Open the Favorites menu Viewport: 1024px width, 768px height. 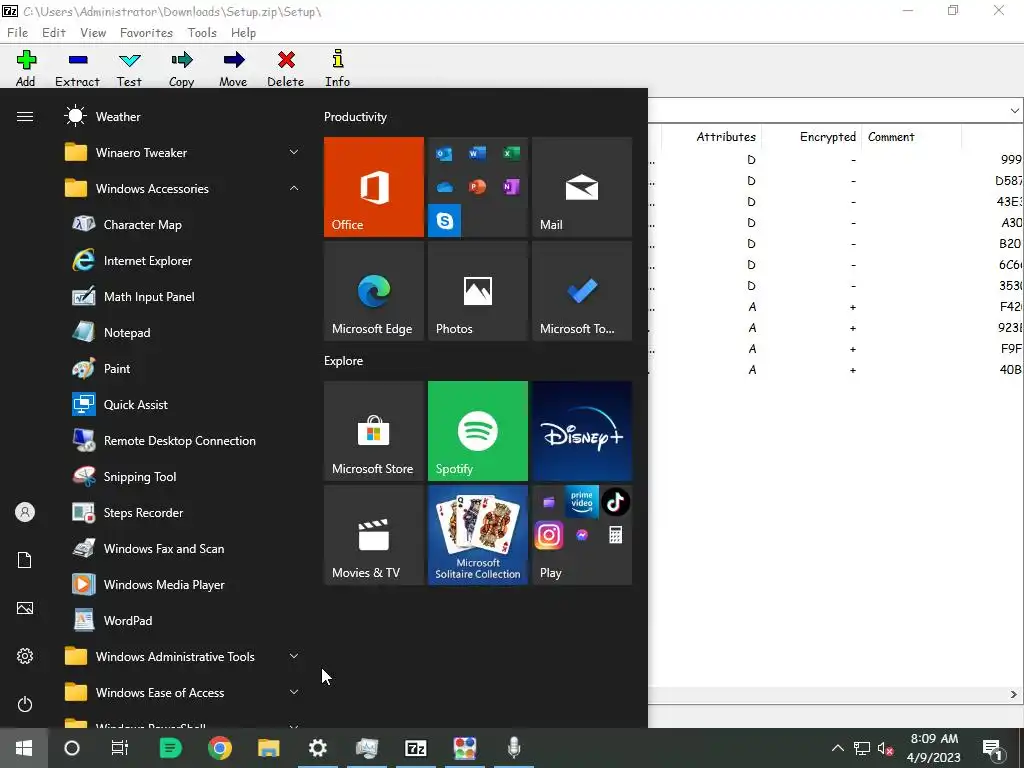point(146,33)
